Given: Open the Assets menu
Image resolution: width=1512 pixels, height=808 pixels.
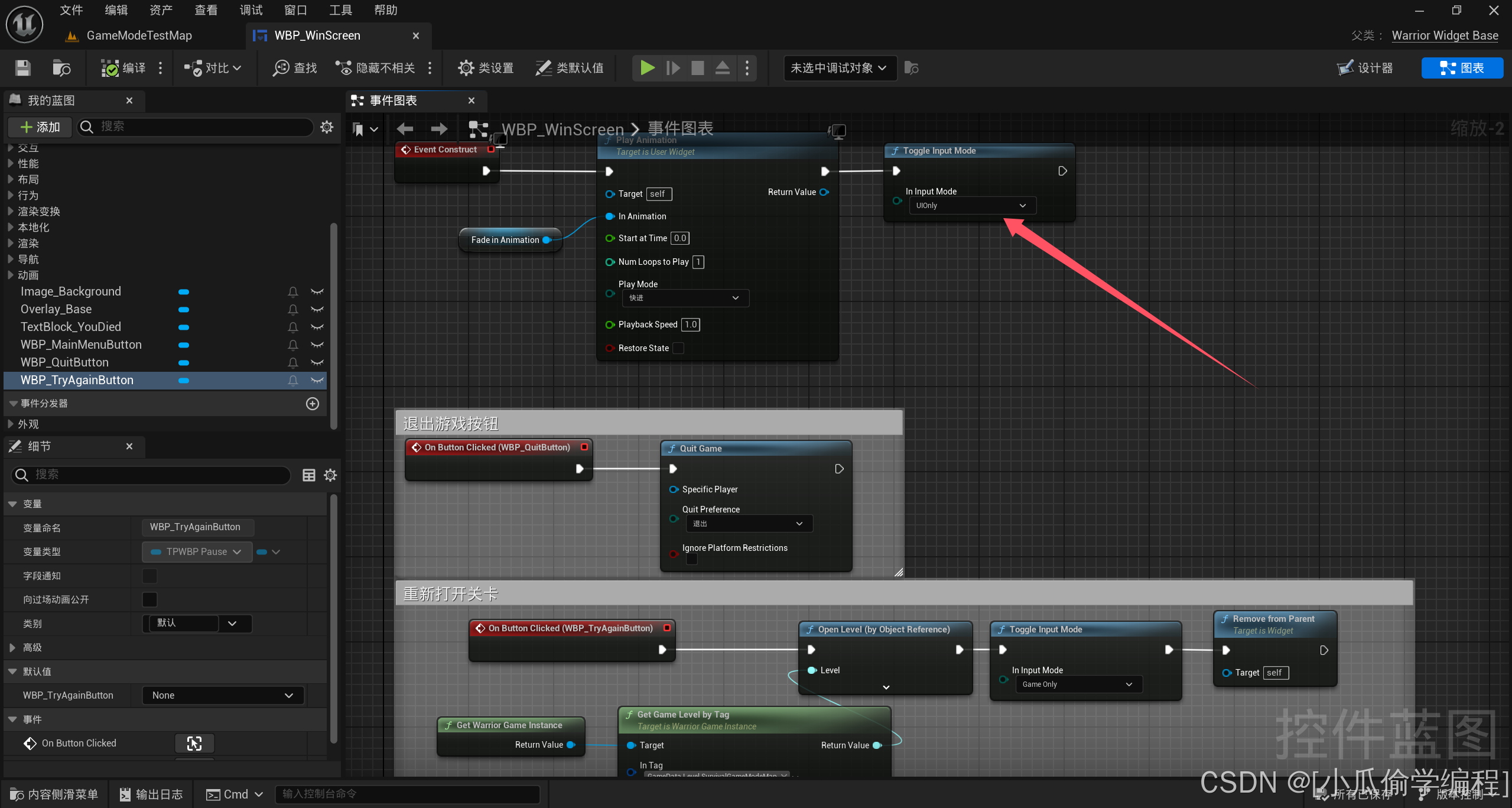Looking at the screenshot, I should [161, 10].
